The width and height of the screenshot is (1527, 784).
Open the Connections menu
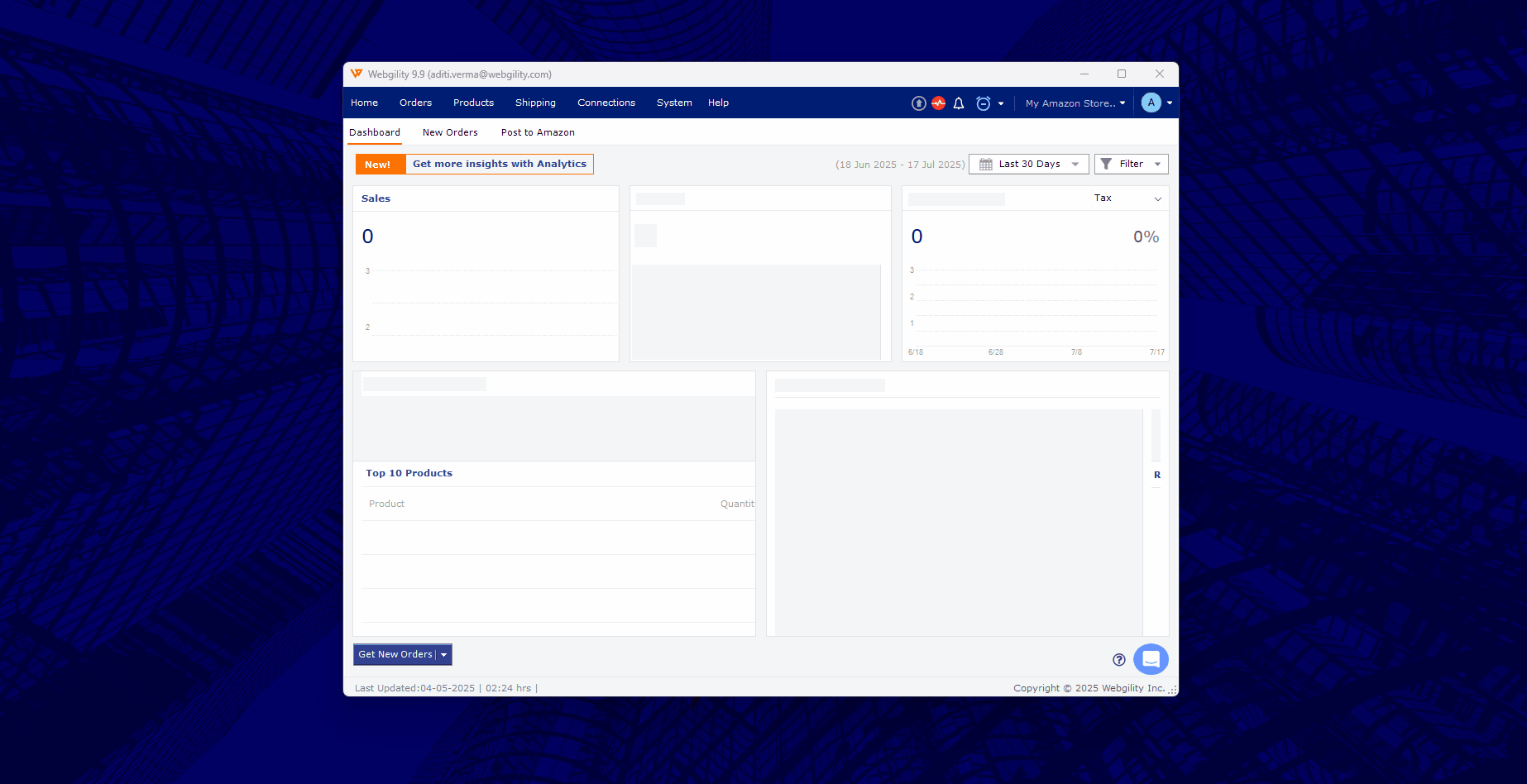point(606,103)
